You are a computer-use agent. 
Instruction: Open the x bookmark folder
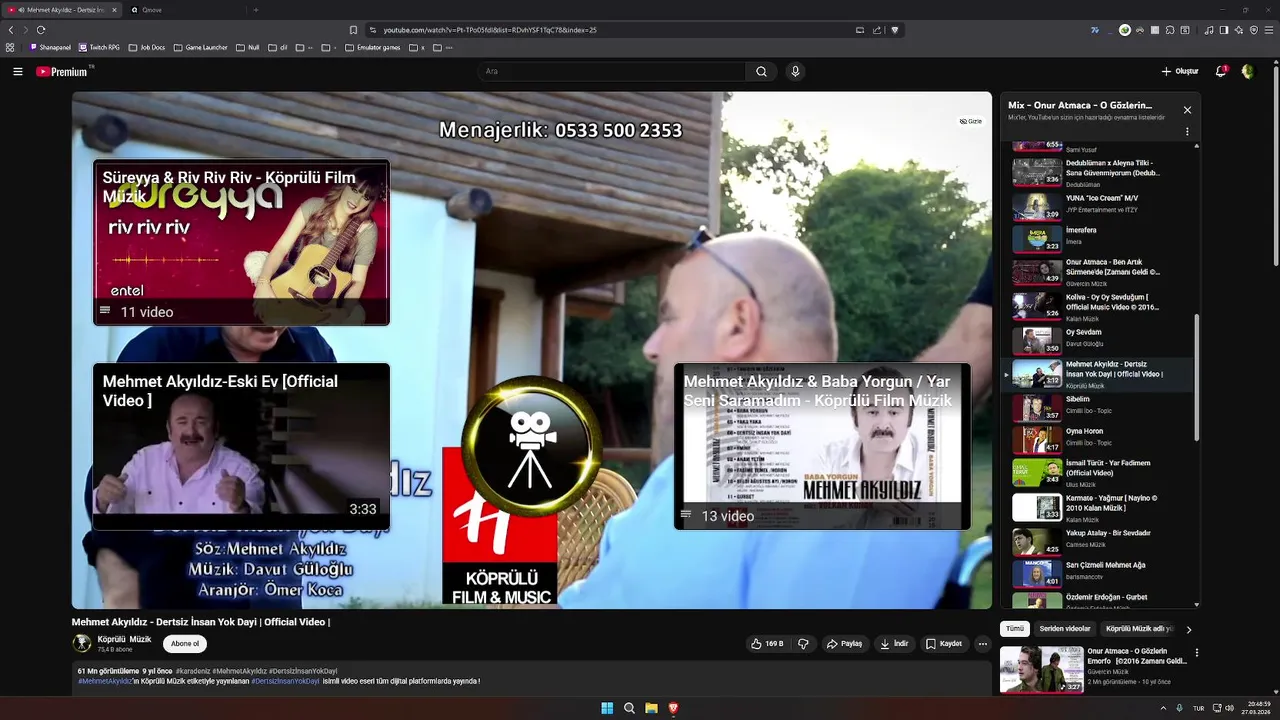[x=417, y=47]
